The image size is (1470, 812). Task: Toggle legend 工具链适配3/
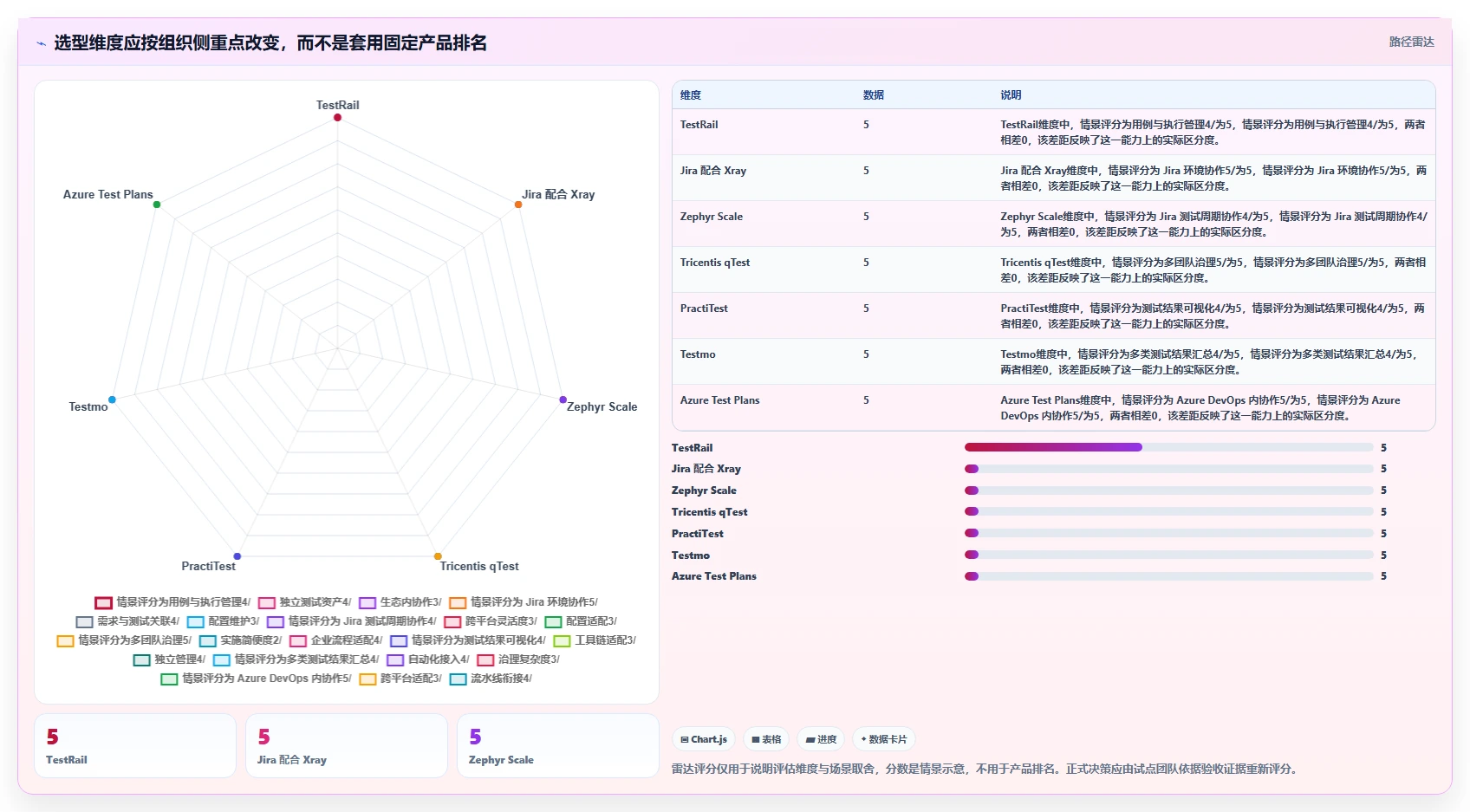coord(594,640)
